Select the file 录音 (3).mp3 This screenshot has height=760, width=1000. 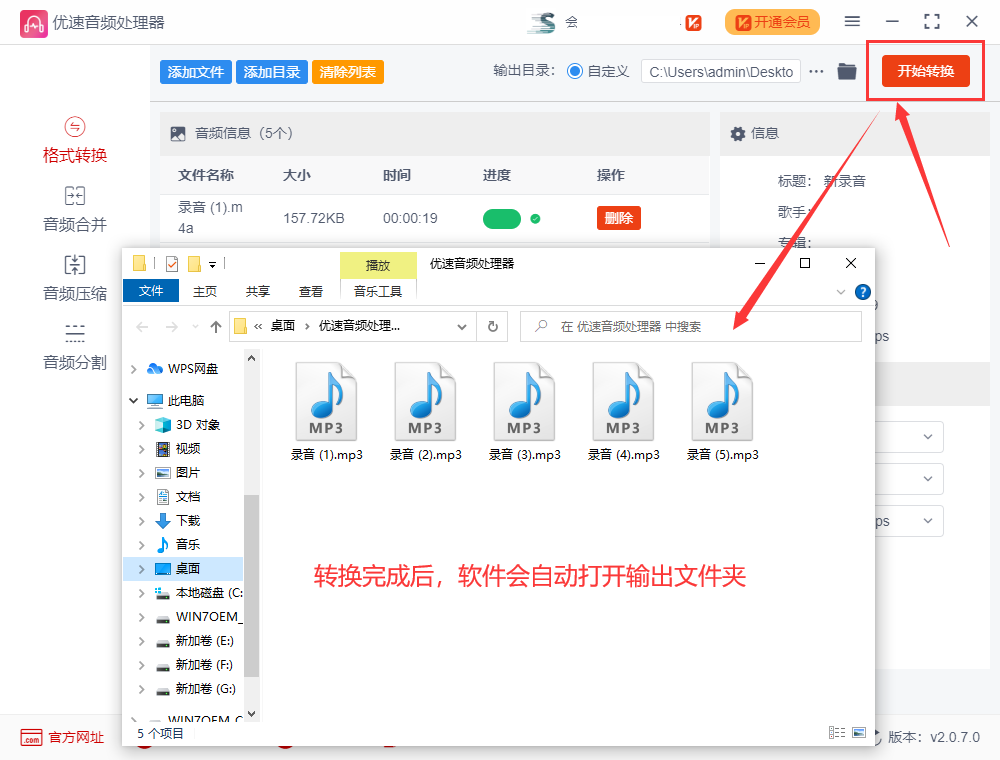[524, 412]
